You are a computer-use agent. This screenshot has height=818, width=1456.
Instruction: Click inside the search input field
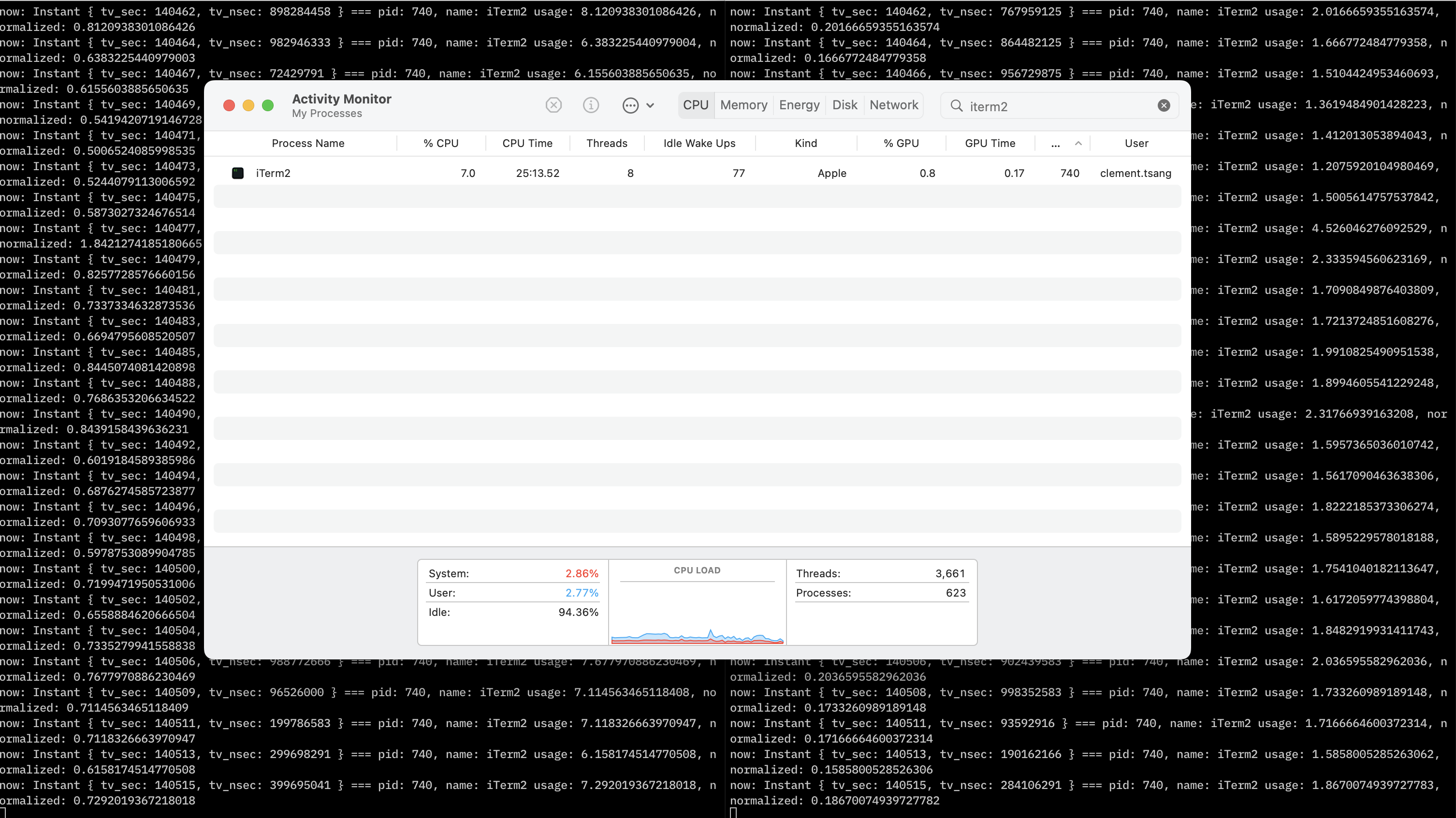1046,106
